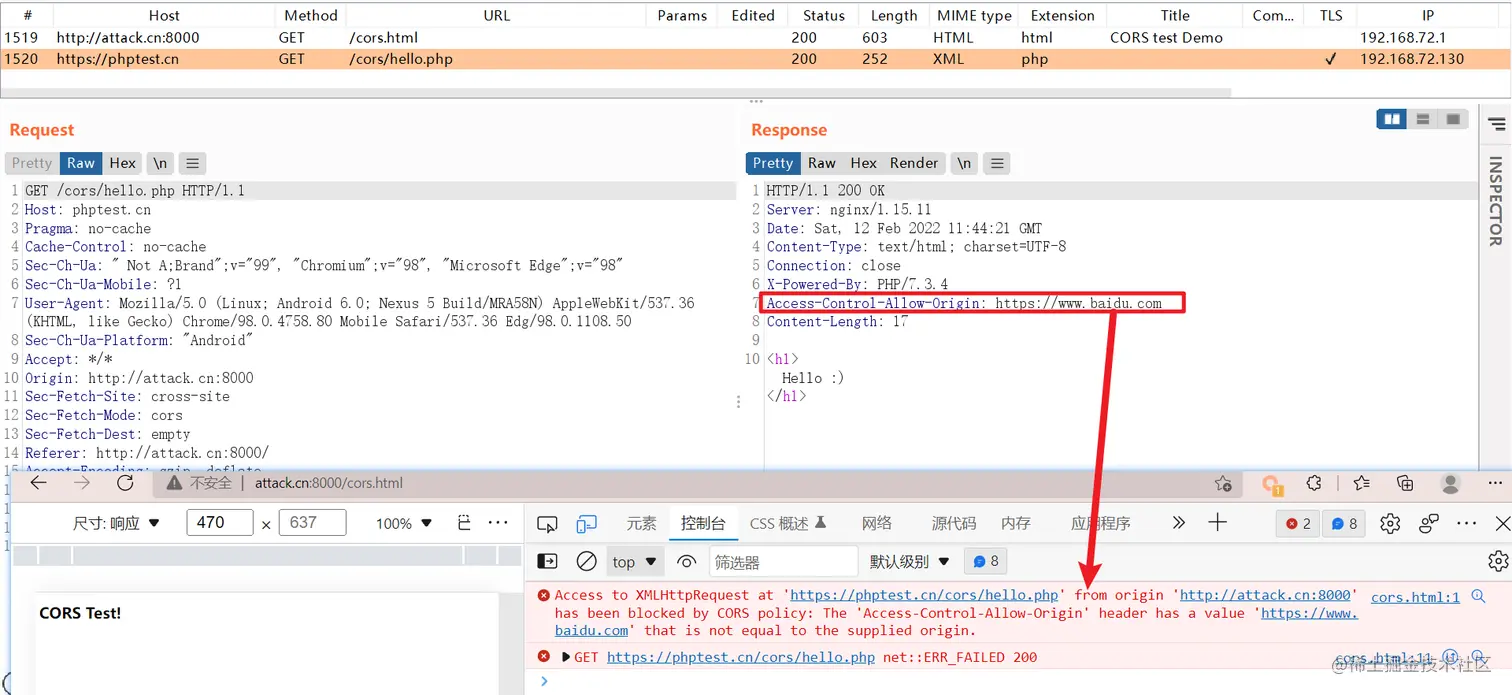Switch Request view to Hex

coord(123,163)
